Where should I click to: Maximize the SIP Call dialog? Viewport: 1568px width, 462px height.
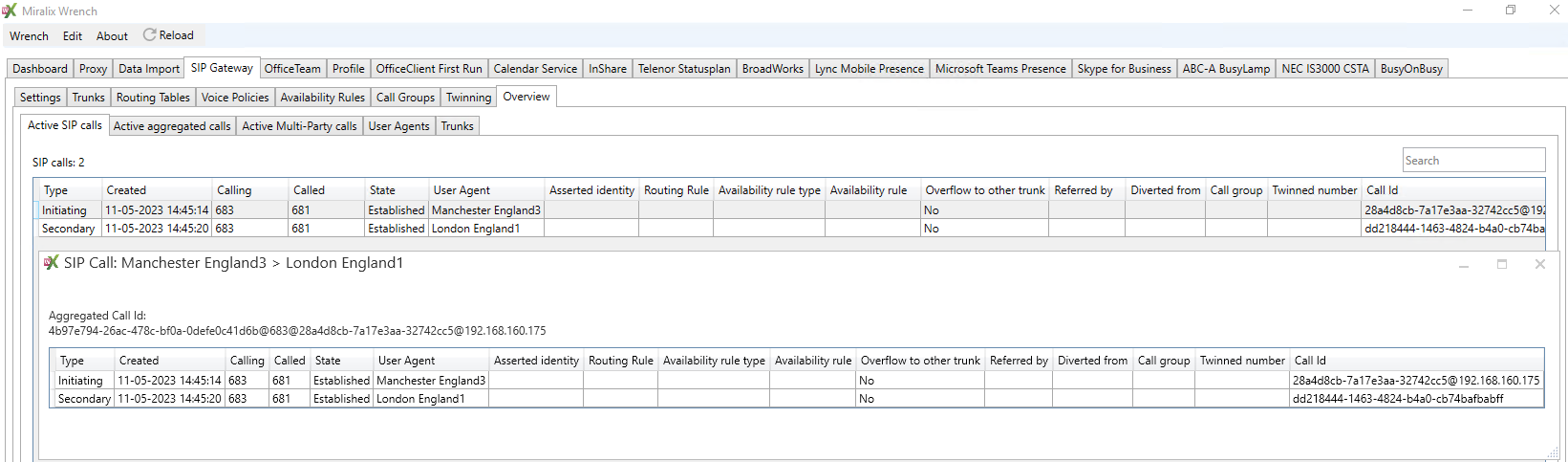(1501, 264)
